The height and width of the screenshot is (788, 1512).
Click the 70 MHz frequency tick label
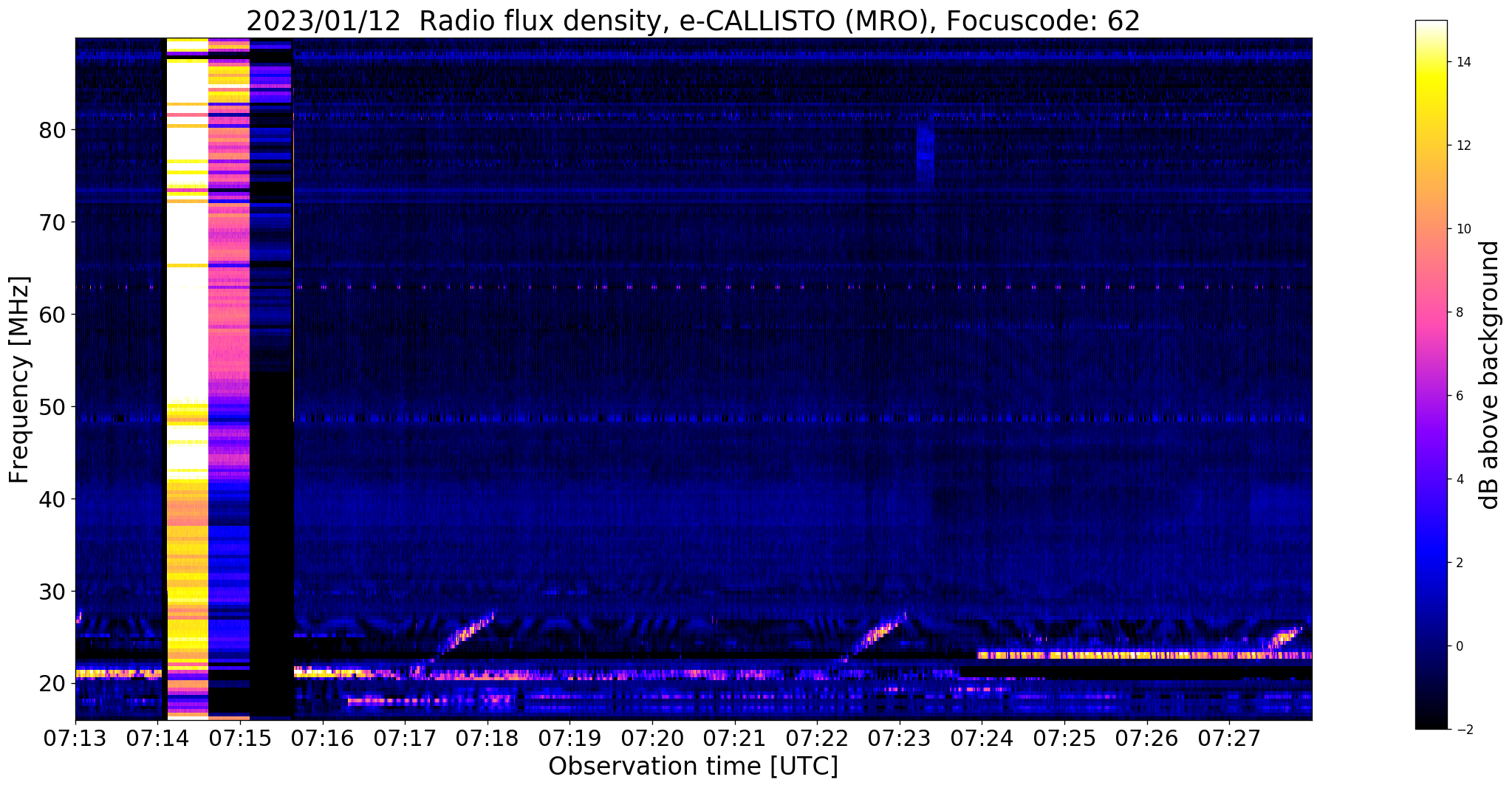tap(52, 222)
